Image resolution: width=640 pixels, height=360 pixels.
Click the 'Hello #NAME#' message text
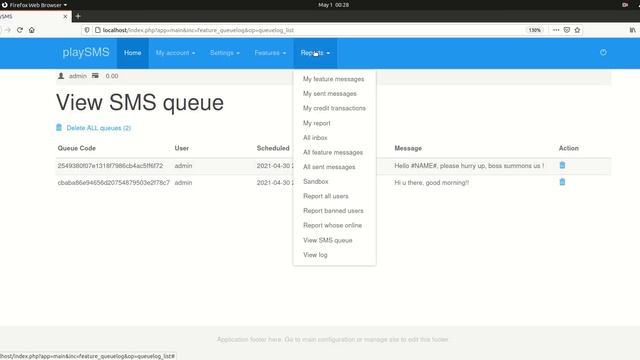pyautogui.click(x=469, y=166)
